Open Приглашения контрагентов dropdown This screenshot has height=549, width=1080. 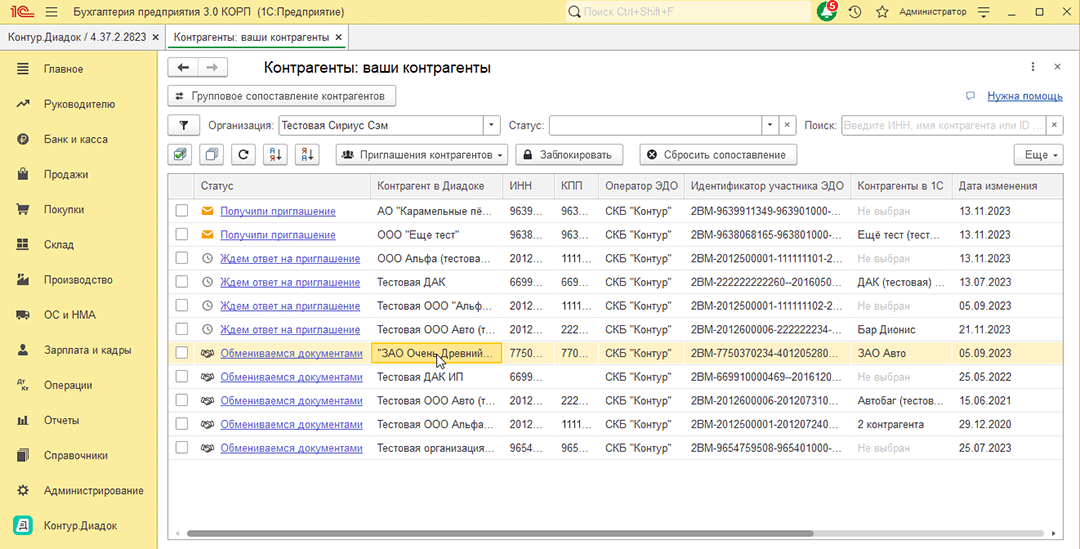422,155
